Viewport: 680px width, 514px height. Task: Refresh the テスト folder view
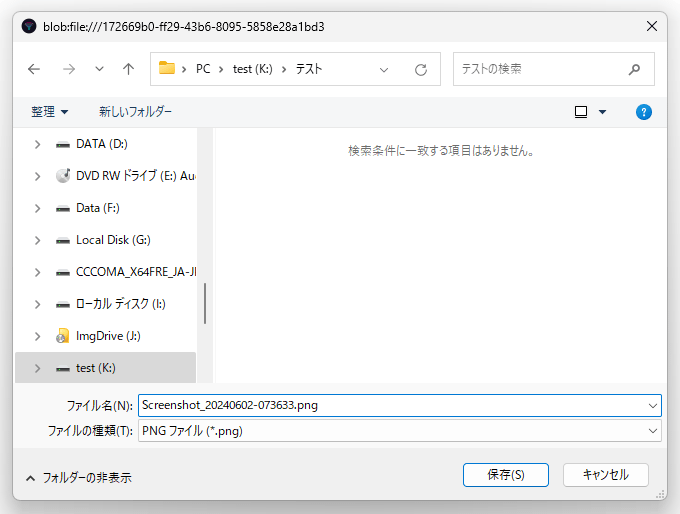point(421,69)
